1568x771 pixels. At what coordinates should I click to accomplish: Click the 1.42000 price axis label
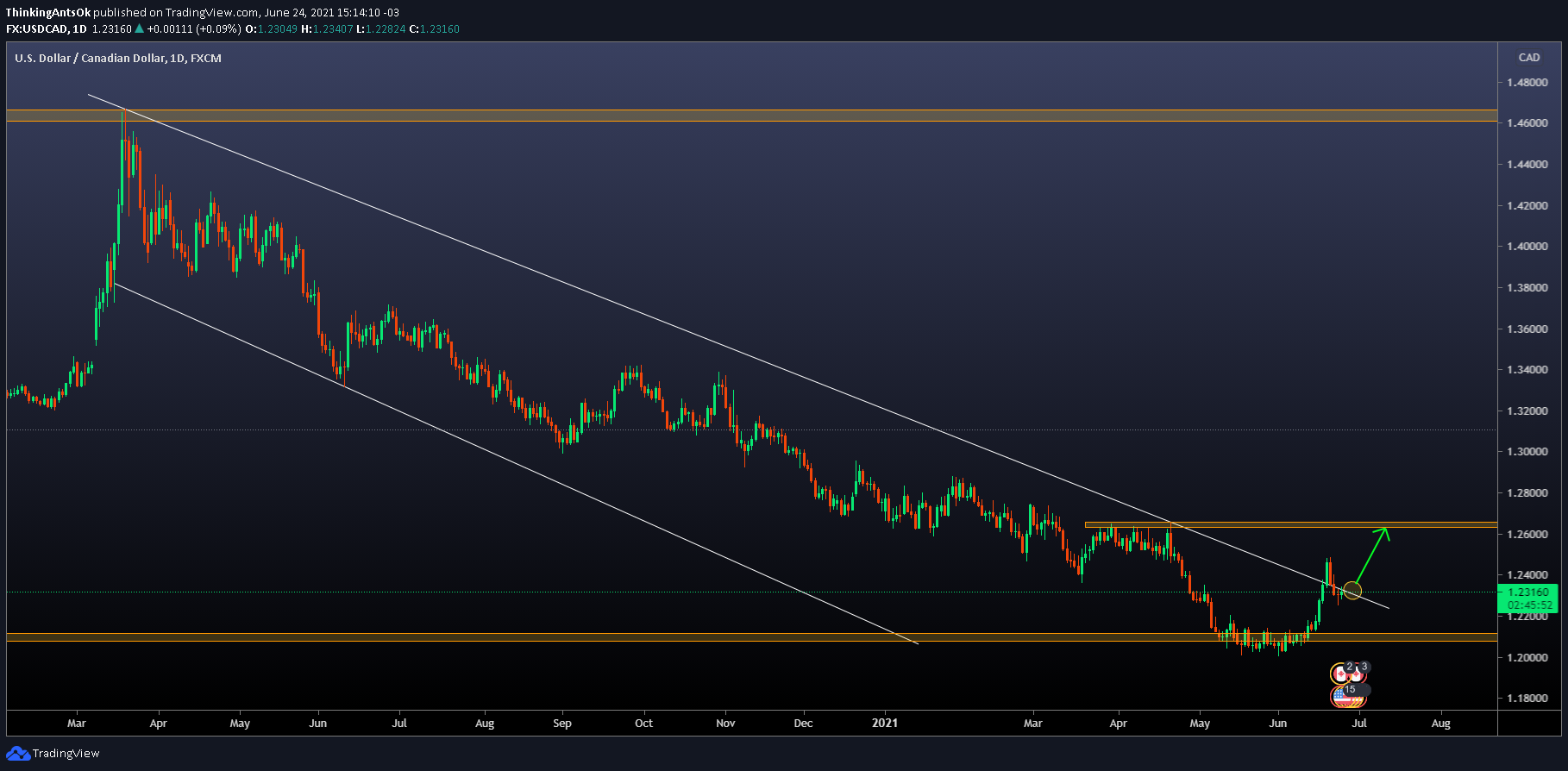pyautogui.click(x=1527, y=206)
